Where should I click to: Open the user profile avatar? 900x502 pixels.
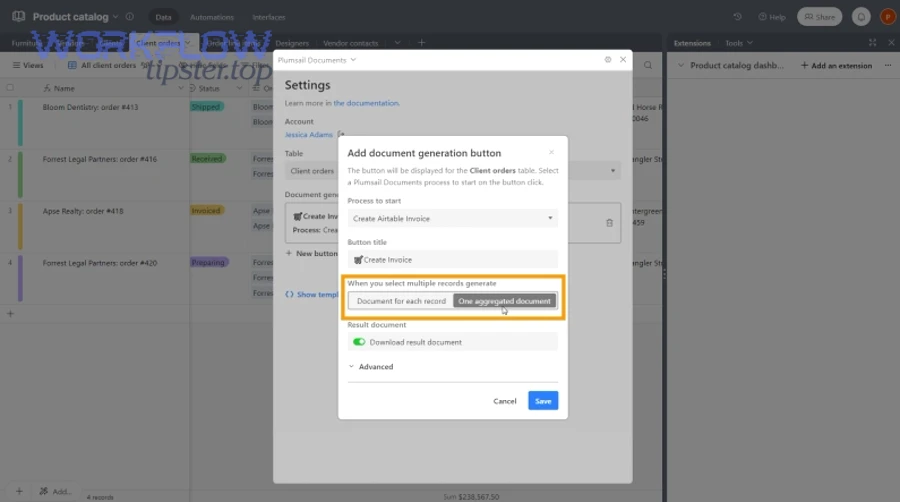(887, 17)
